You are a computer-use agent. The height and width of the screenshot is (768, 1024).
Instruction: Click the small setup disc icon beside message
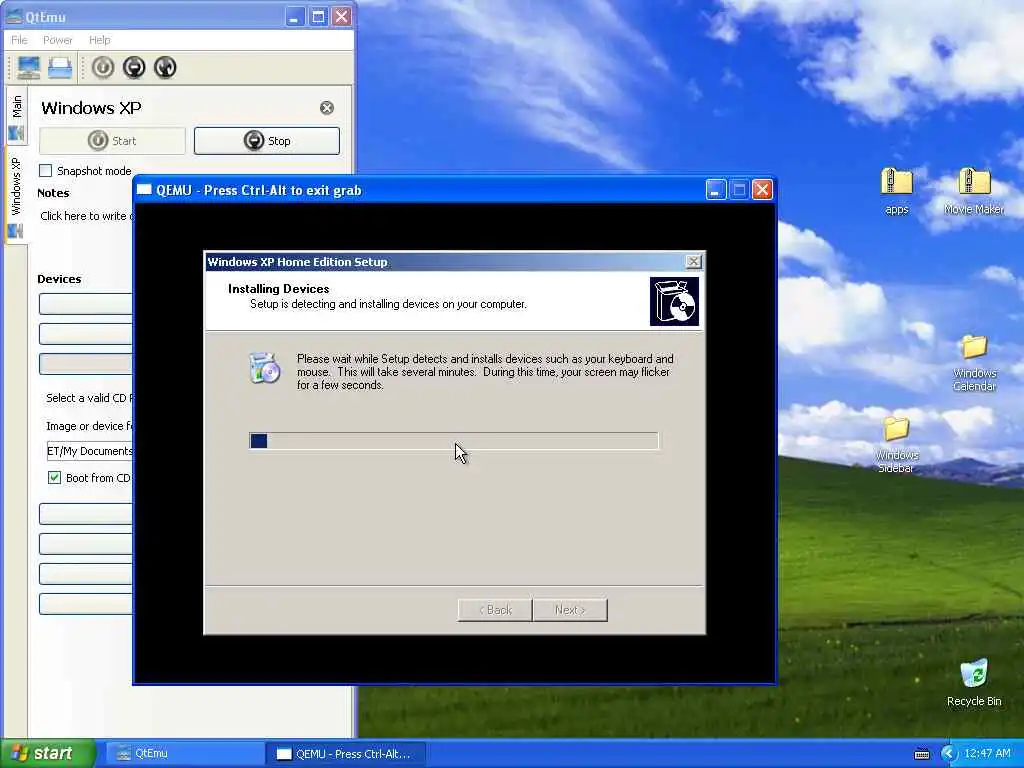point(264,368)
